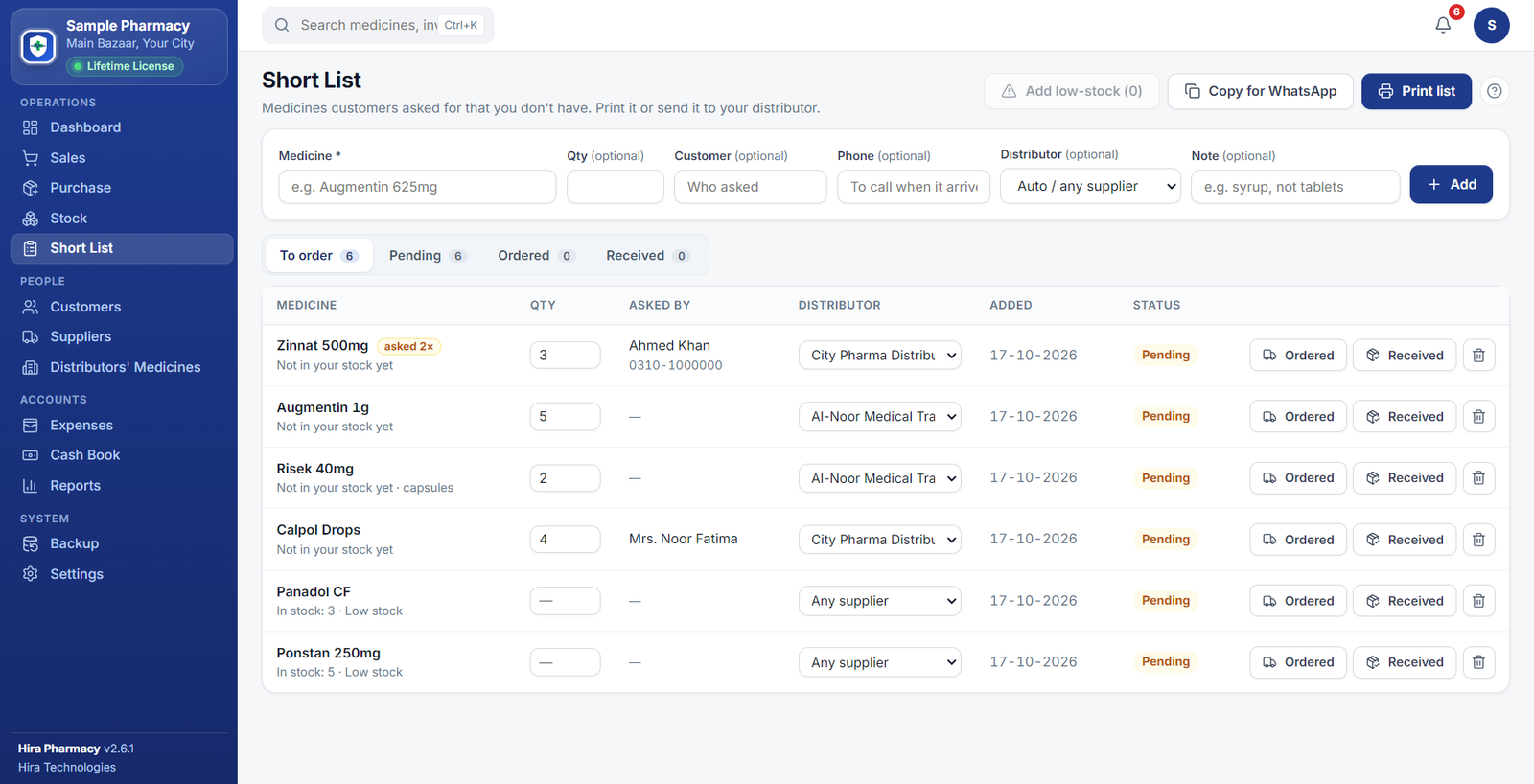The width and height of the screenshot is (1534, 784).
Task: Open Stock section
Action: point(122,219)
